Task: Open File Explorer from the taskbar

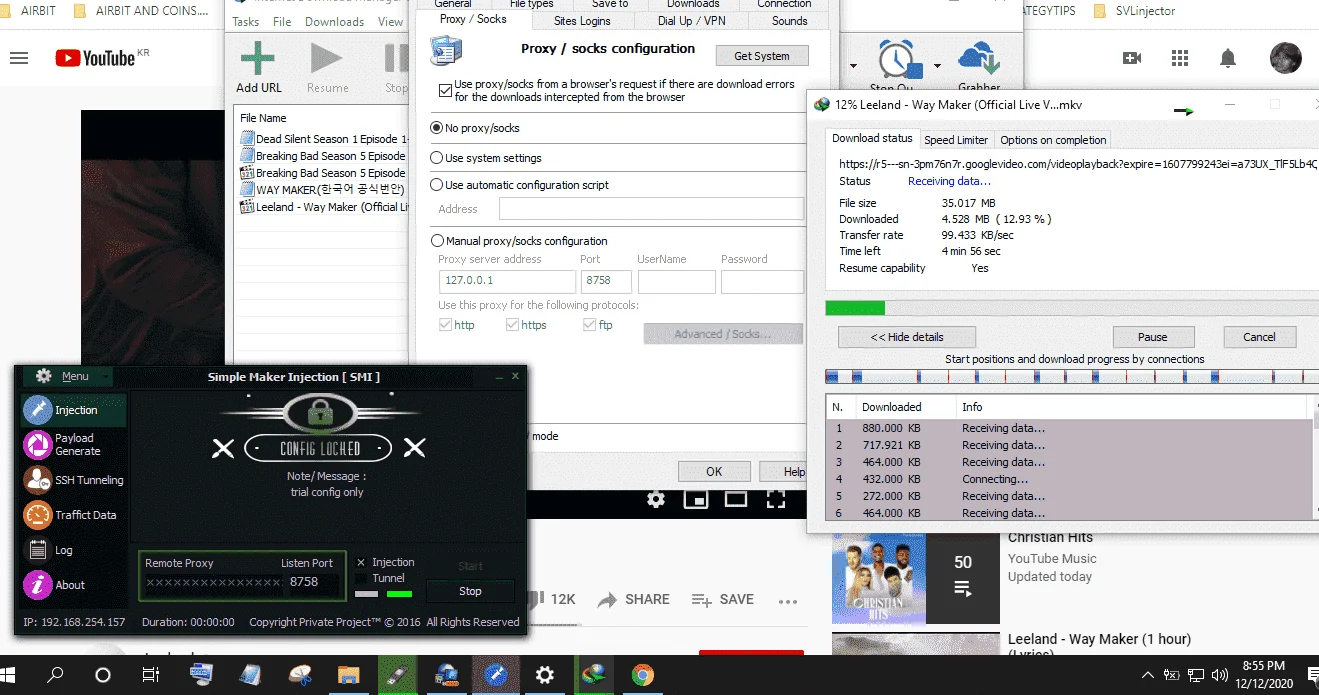Action: 348,675
